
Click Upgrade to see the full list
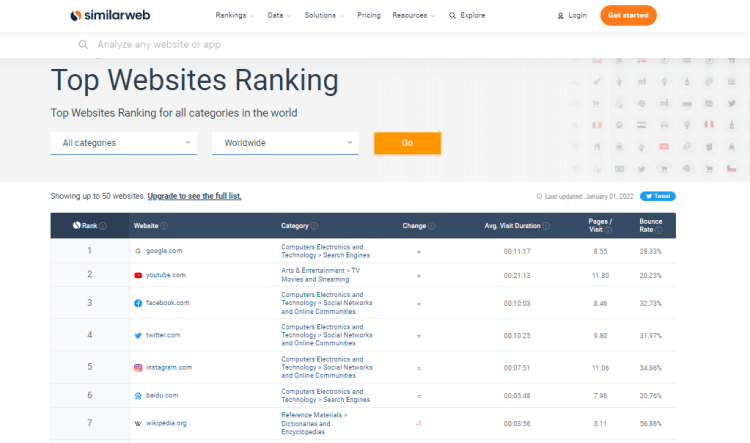(194, 196)
